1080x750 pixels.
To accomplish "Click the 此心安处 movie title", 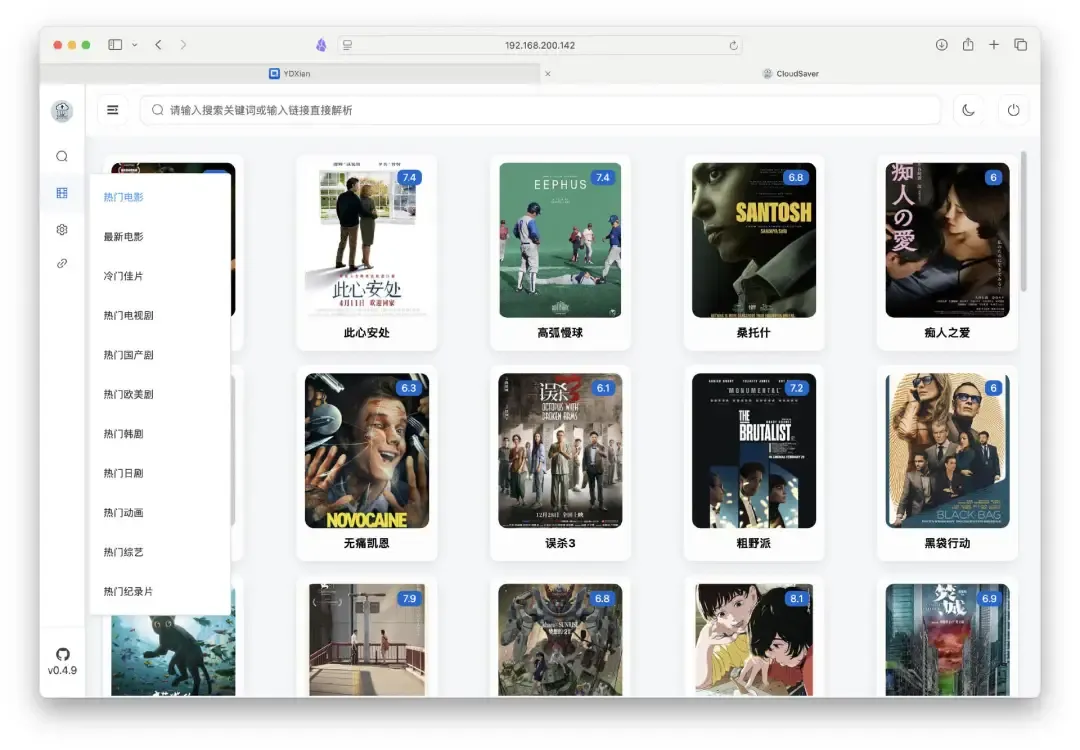I will tap(366, 333).
